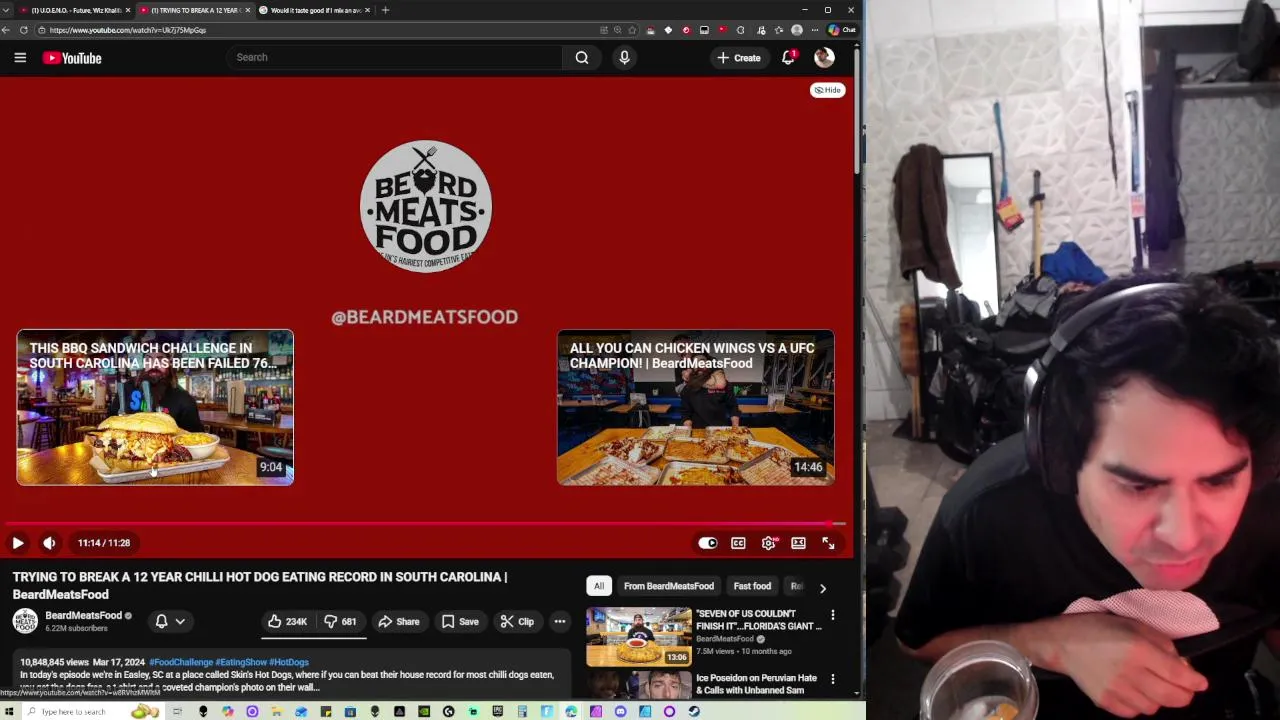Open options menu for Ice Poseidon video
Image resolution: width=1280 pixels, height=720 pixels.
[832, 680]
